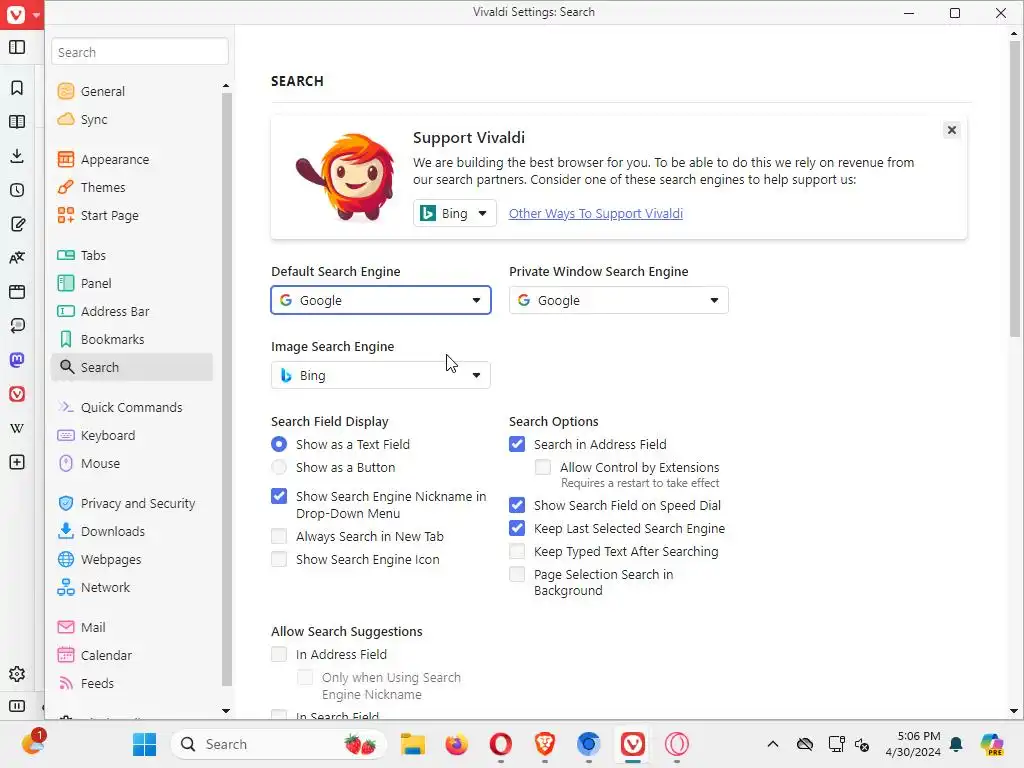Open the settings gear icon
The width and height of the screenshot is (1024, 768).
tap(17, 674)
